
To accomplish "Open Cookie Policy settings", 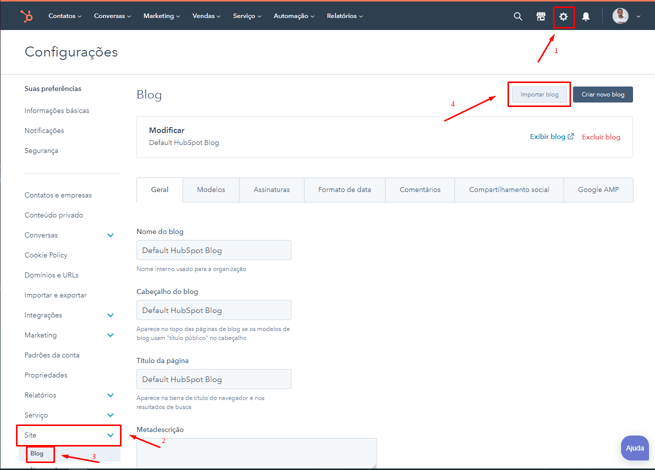I will [x=46, y=255].
